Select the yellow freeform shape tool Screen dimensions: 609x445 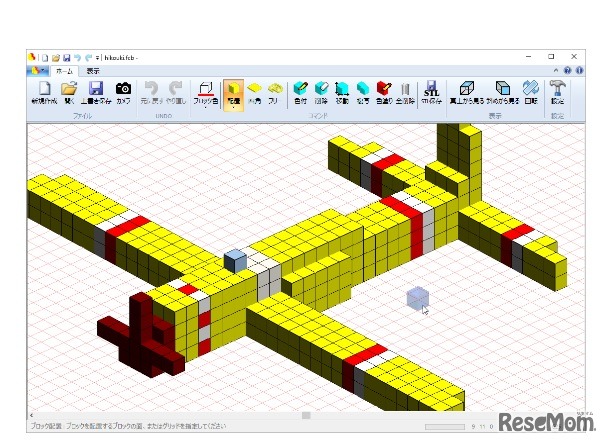(275, 93)
